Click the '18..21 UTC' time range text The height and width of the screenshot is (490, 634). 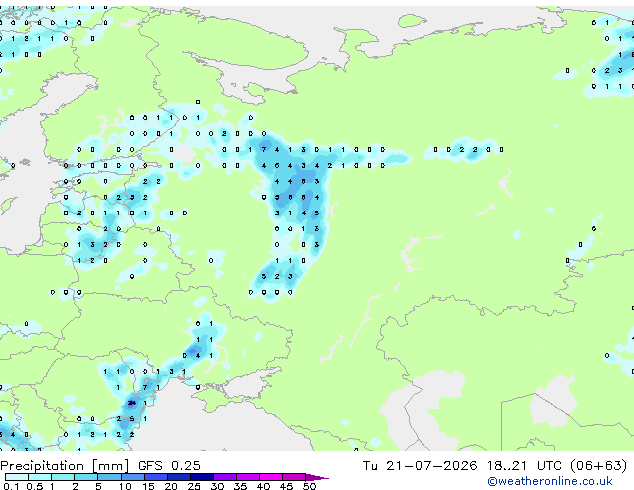click(524, 466)
